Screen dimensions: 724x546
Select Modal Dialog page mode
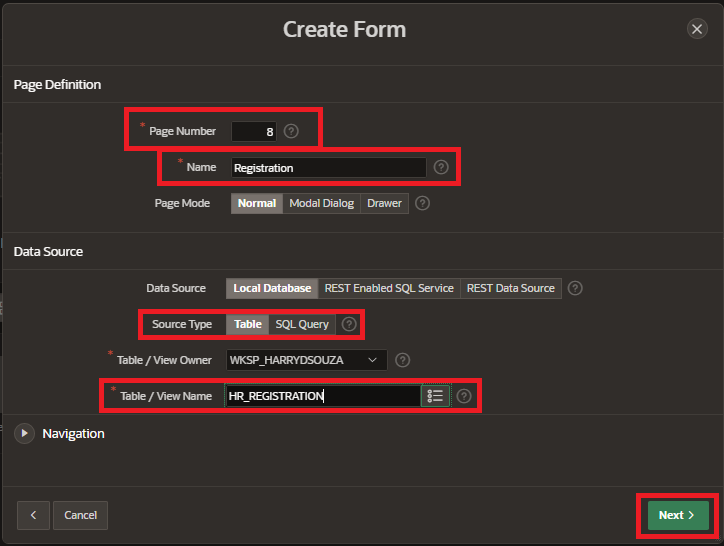point(321,203)
